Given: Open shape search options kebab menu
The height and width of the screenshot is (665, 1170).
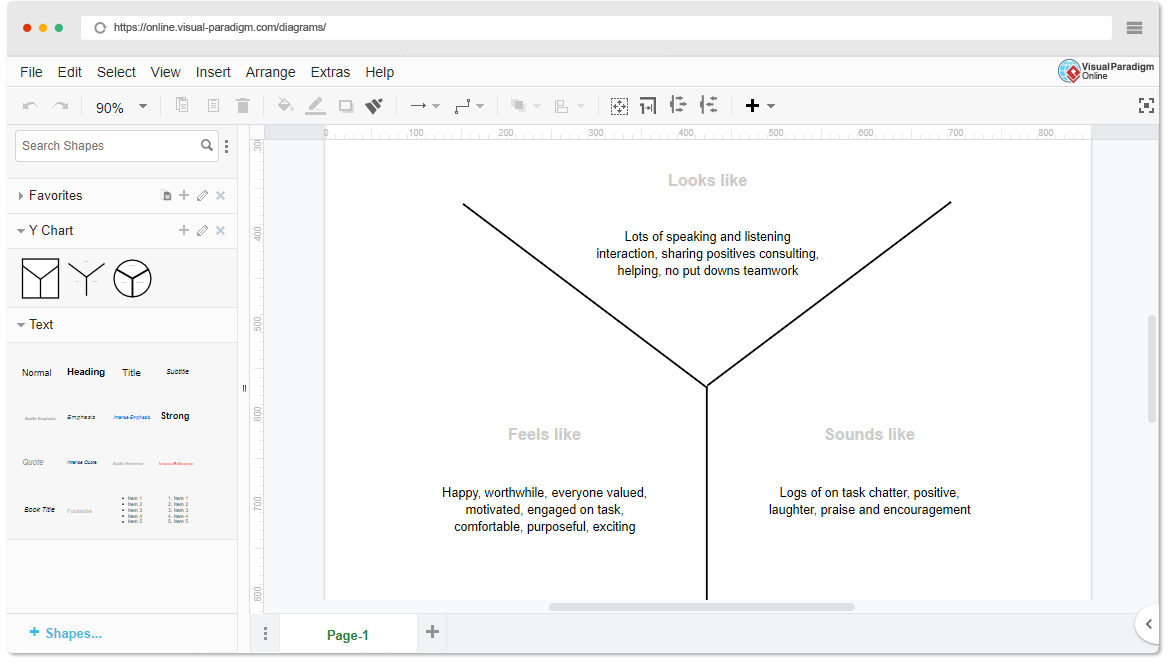Looking at the screenshot, I should click(x=226, y=146).
